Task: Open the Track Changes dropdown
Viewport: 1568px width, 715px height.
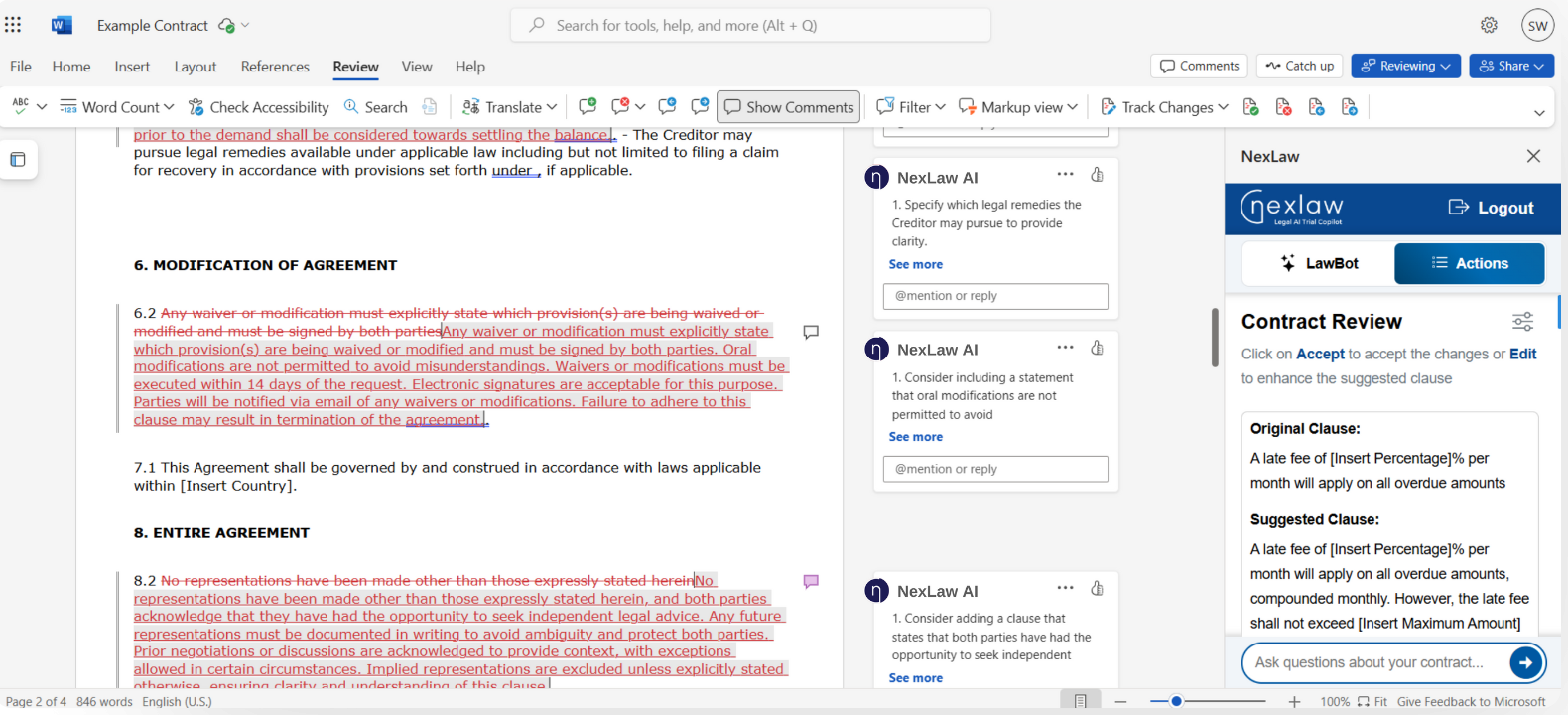Action: (1165, 107)
